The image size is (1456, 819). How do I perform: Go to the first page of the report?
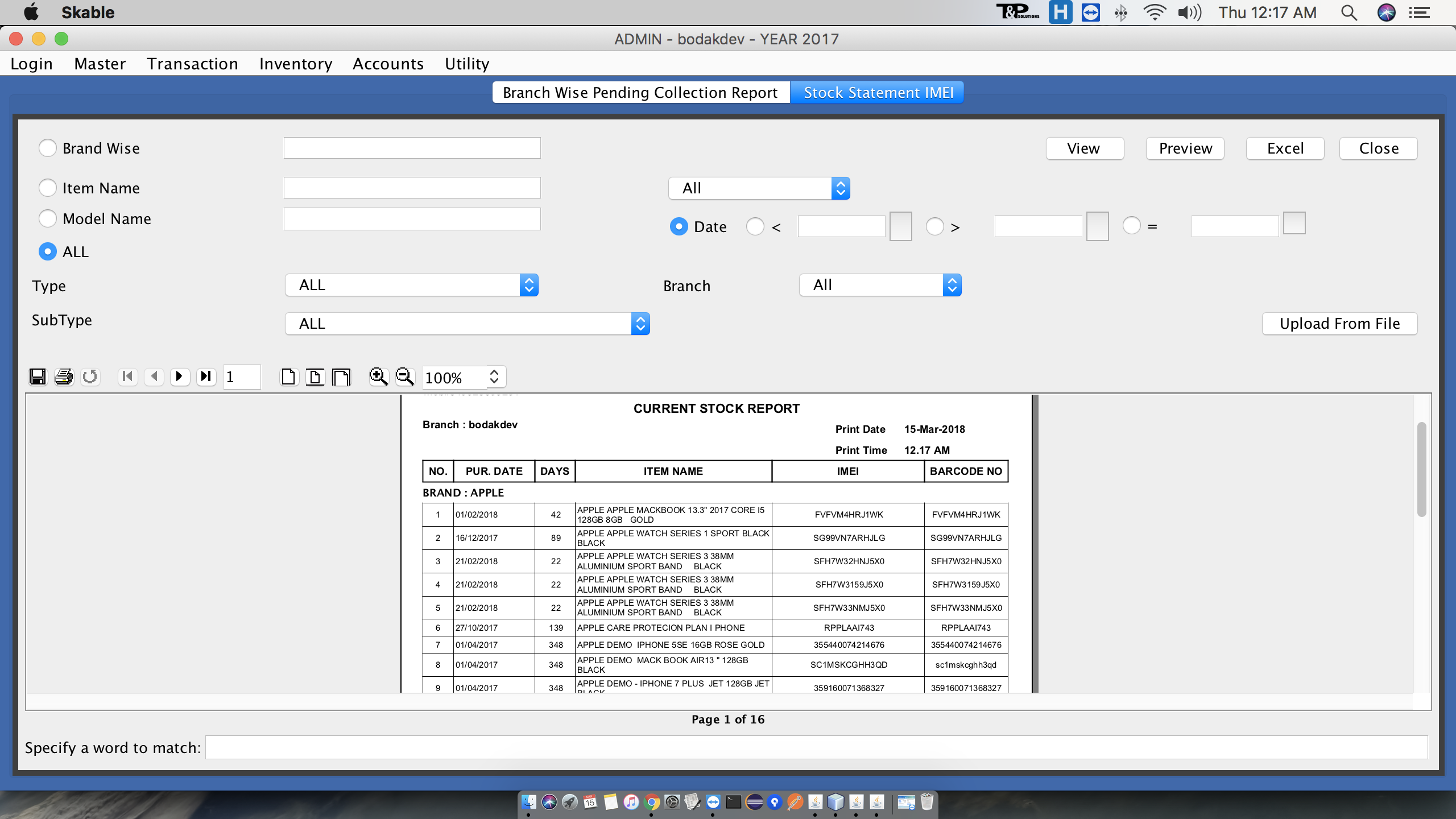point(127,377)
